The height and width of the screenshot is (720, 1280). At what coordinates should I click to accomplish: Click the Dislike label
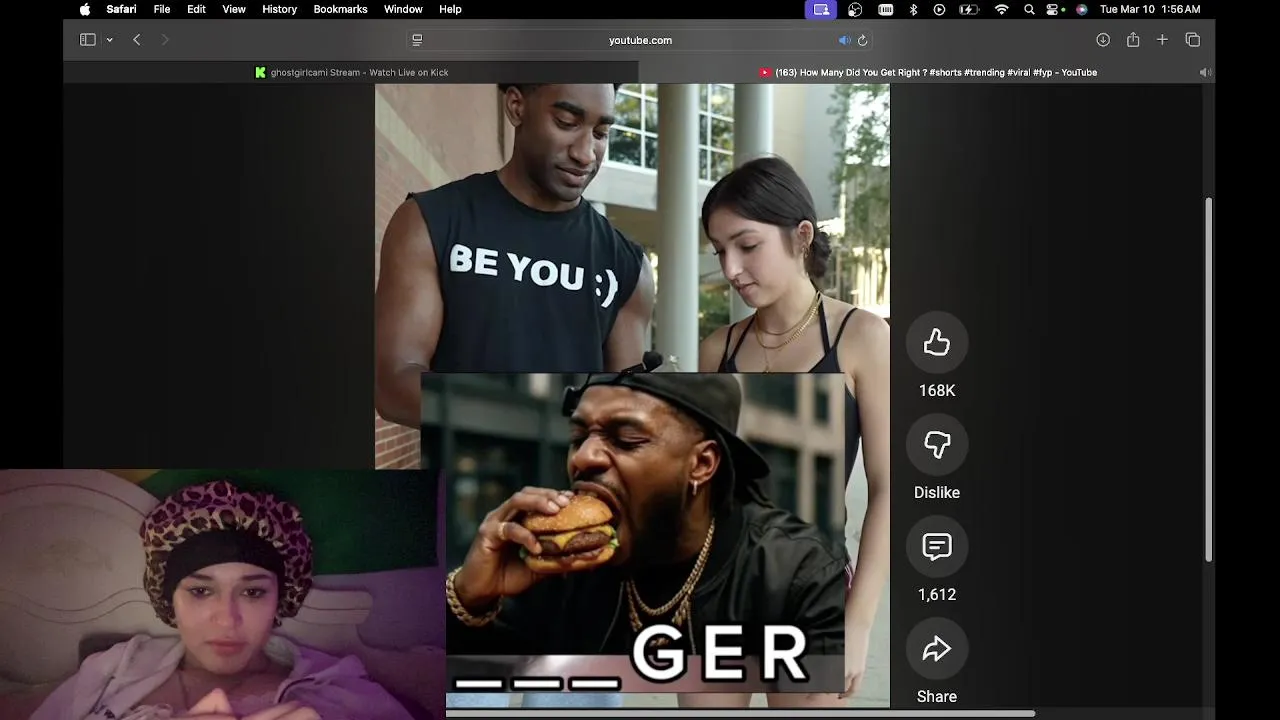pos(937,493)
